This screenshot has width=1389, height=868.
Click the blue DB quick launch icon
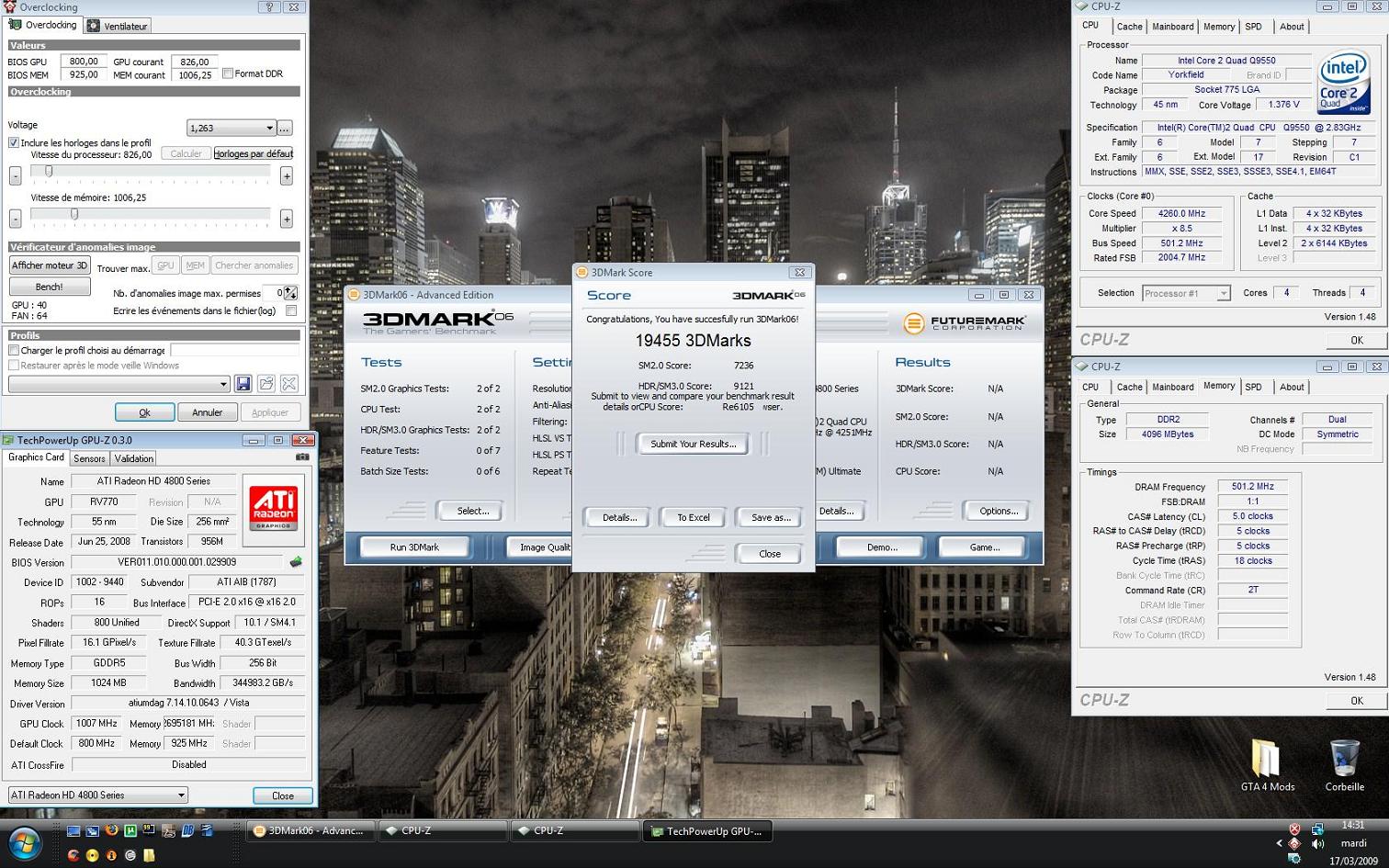(x=187, y=830)
